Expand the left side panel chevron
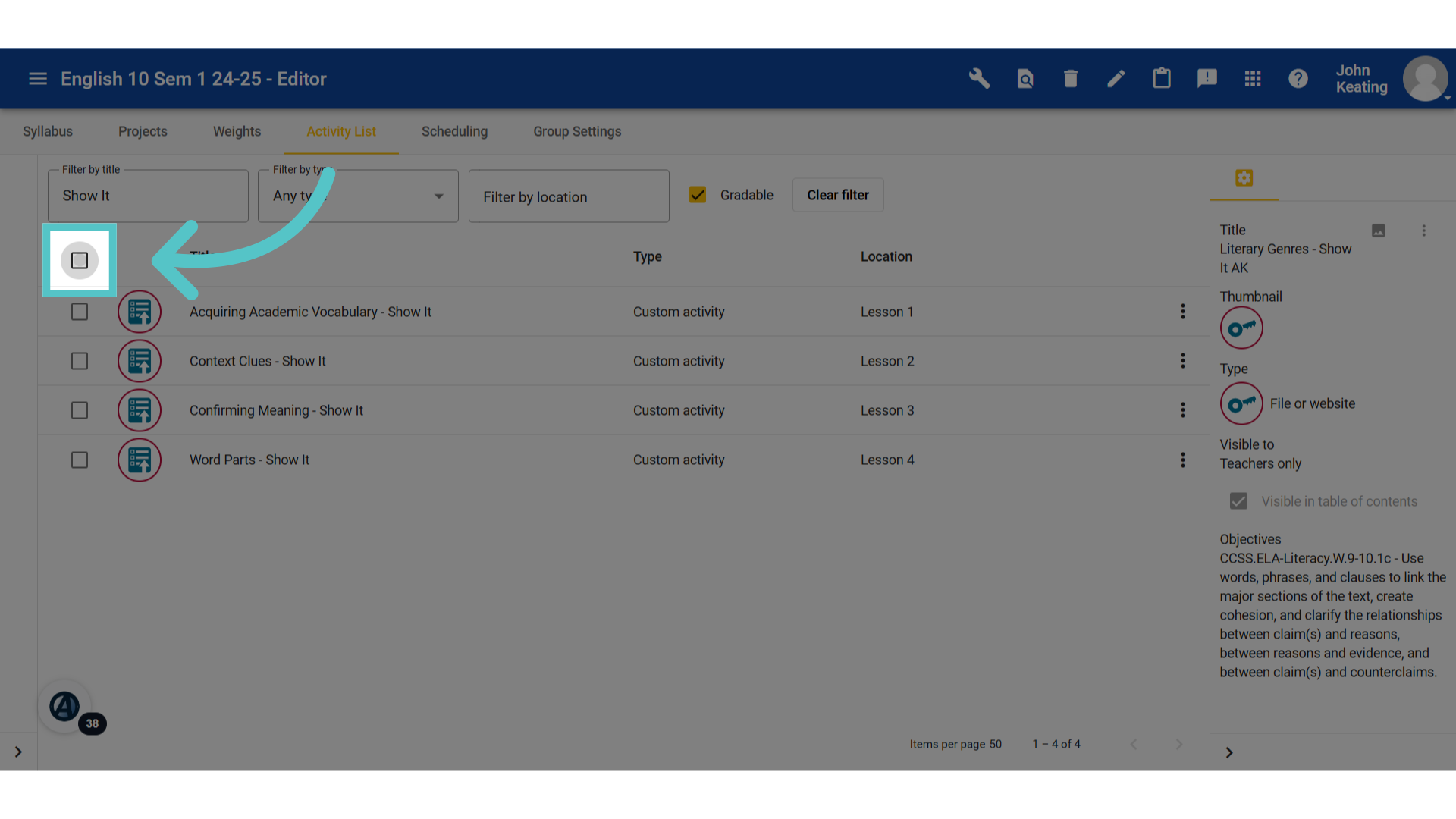Viewport: 1456px width, 819px height. click(x=18, y=752)
